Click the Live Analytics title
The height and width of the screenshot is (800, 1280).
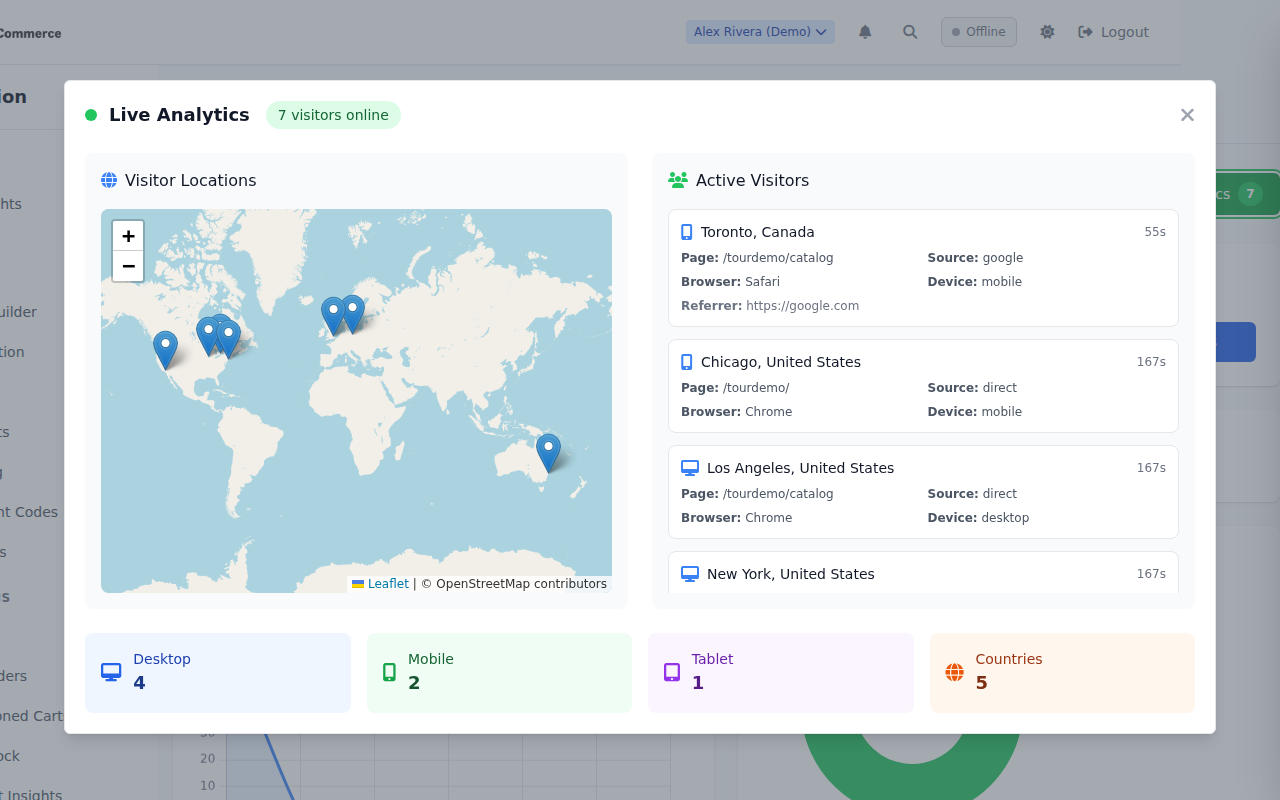pos(179,115)
